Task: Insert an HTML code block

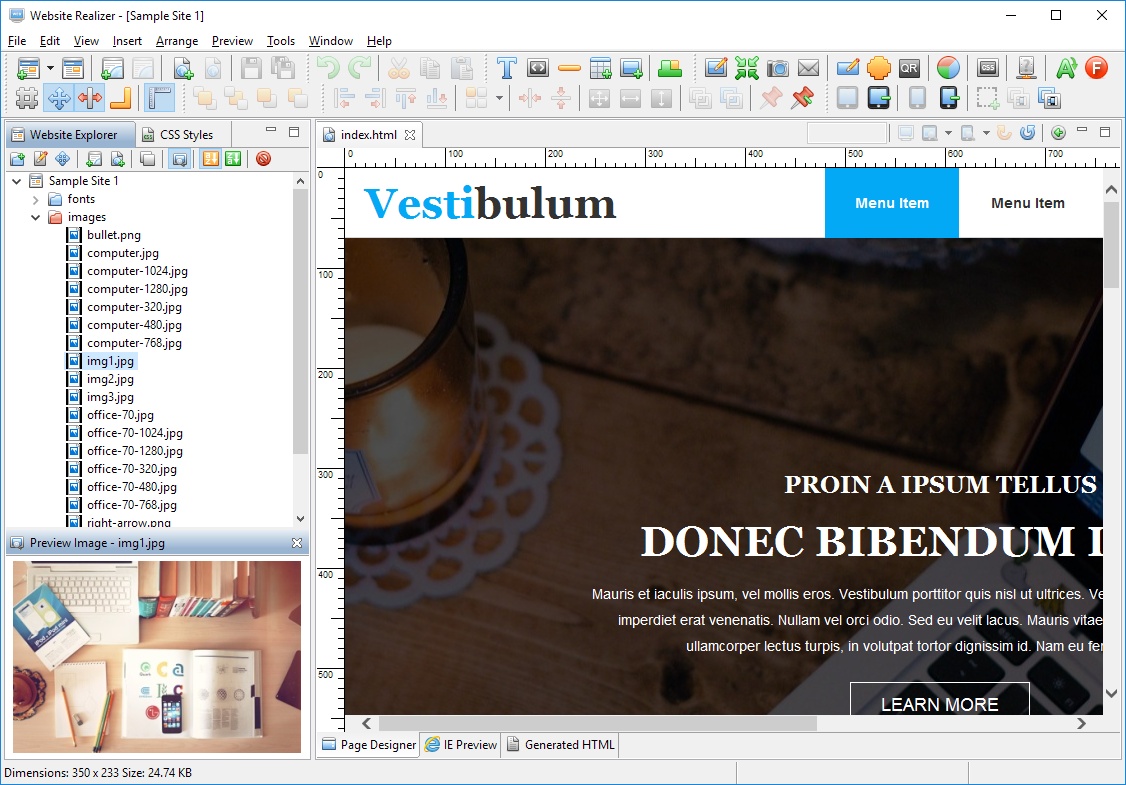Action: pos(538,68)
